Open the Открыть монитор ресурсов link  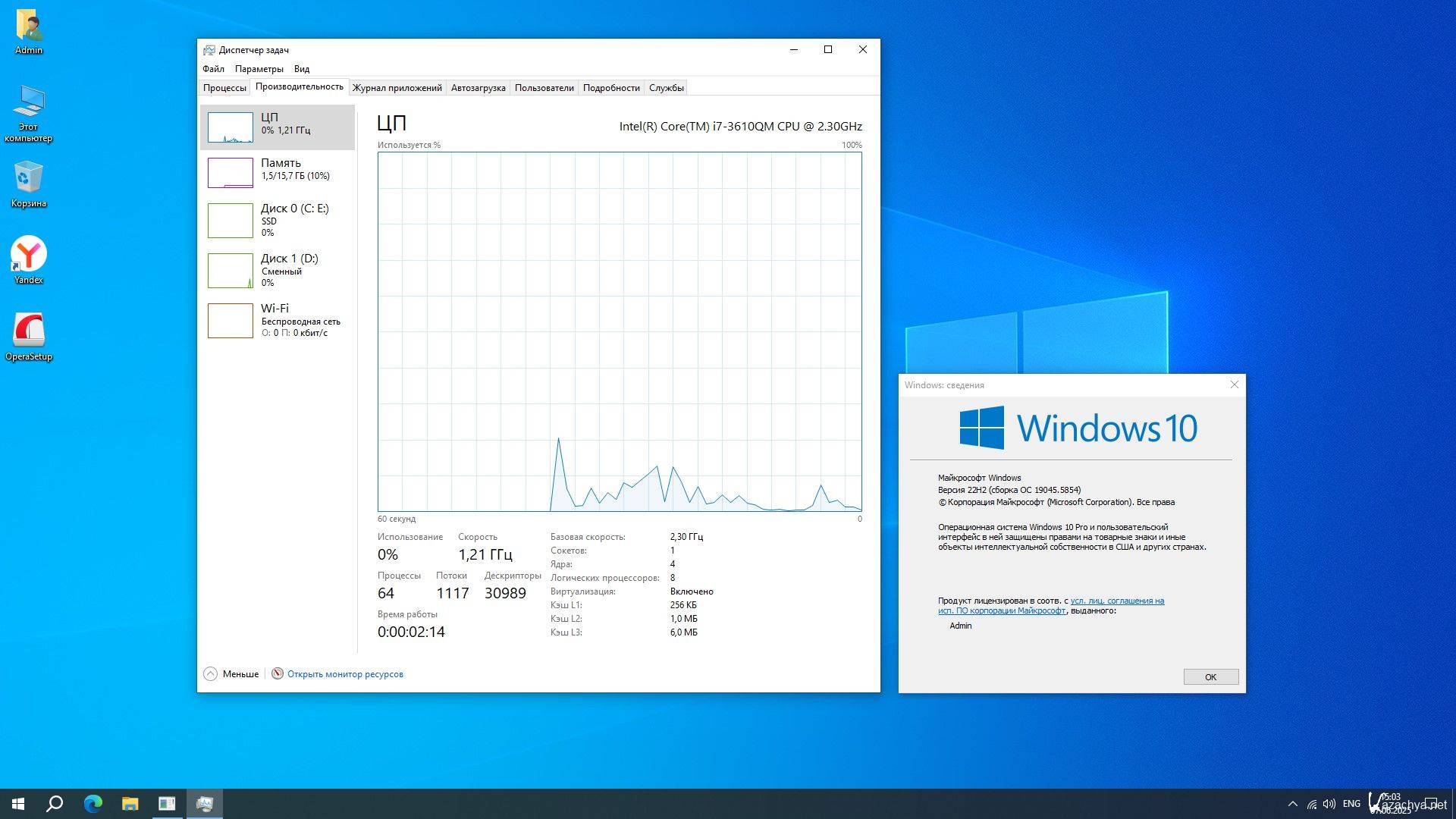345,674
